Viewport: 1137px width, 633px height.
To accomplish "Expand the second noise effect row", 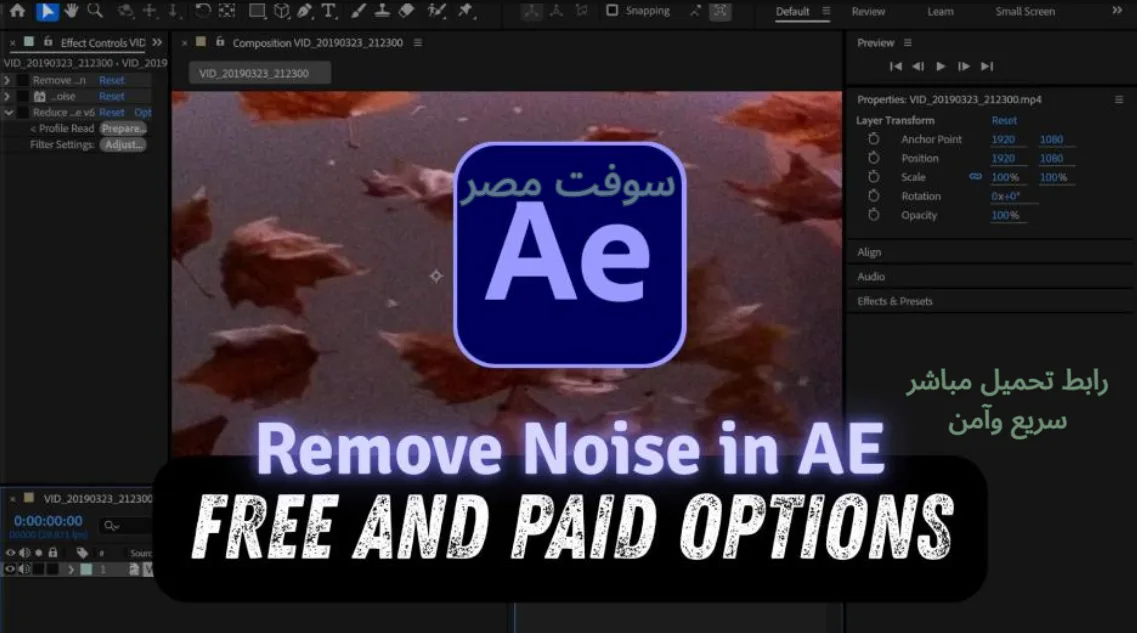I will (7, 96).
